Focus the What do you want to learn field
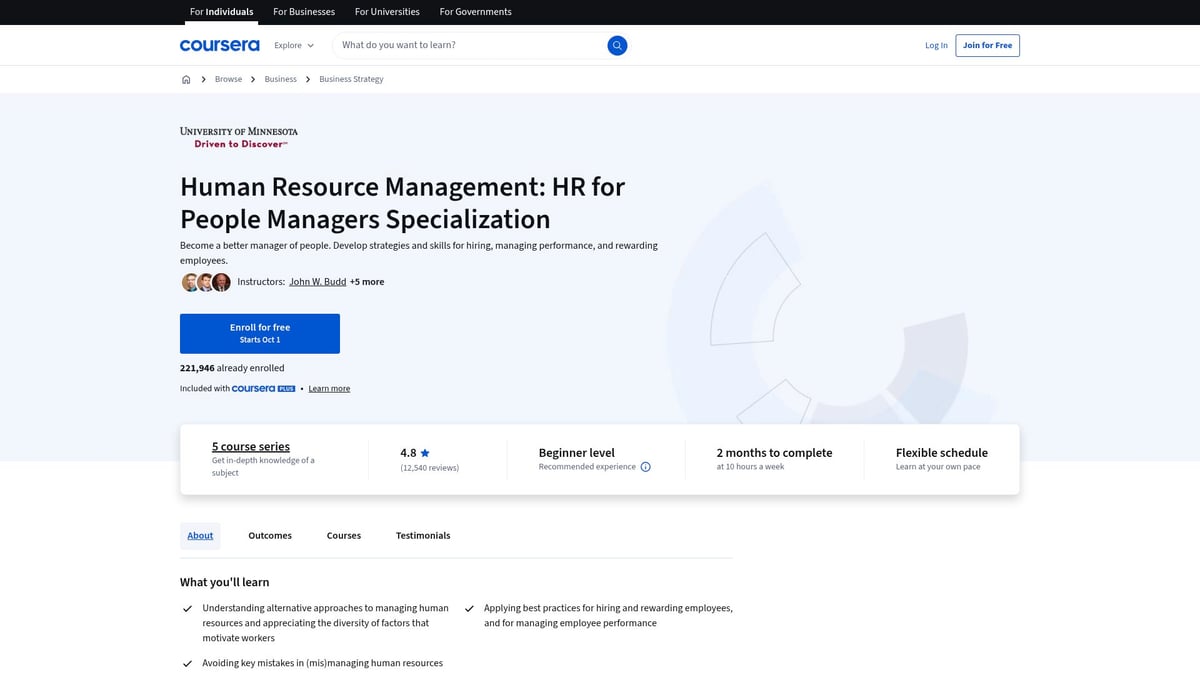 click(470, 45)
